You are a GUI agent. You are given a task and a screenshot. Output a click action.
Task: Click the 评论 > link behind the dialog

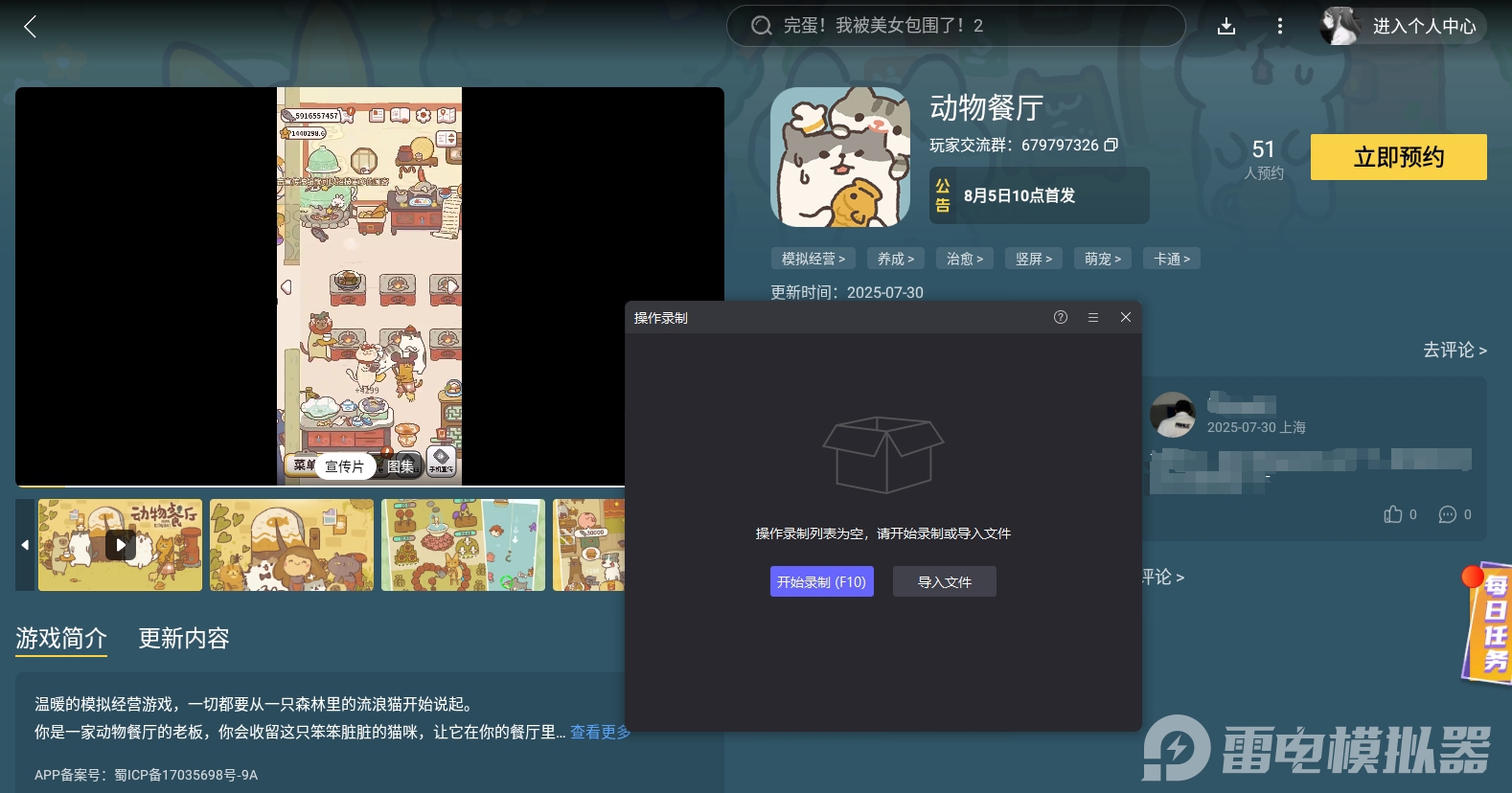click(1163, 578)
